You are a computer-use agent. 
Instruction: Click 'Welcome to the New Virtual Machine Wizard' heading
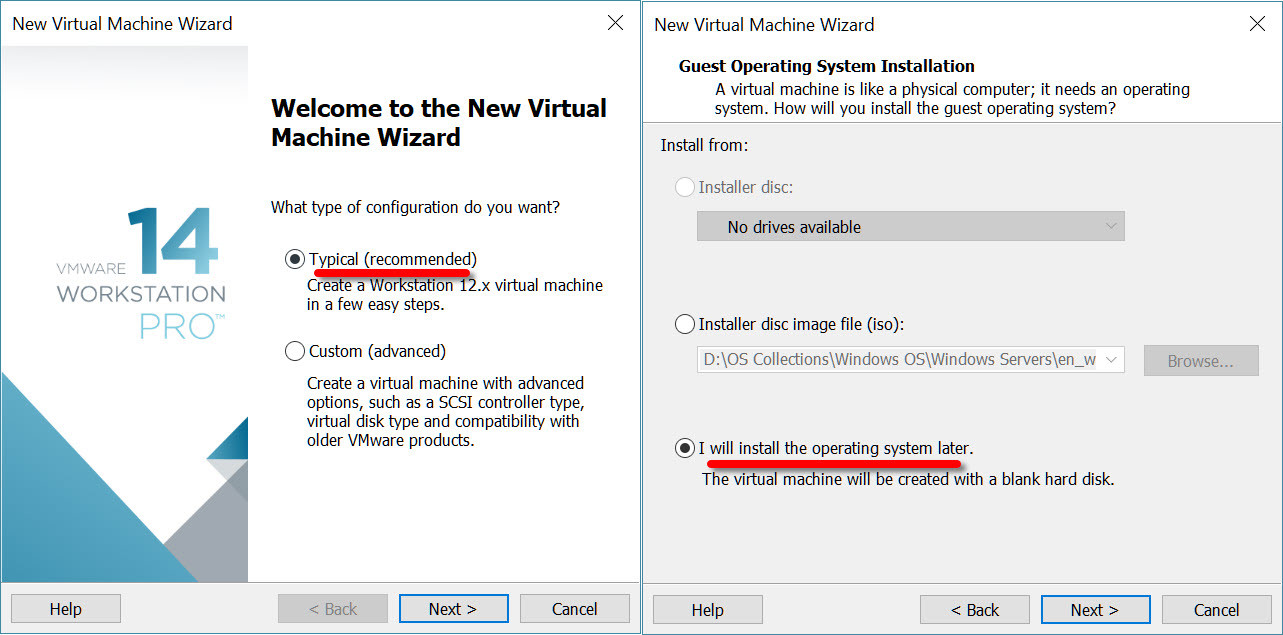point(439,123)
